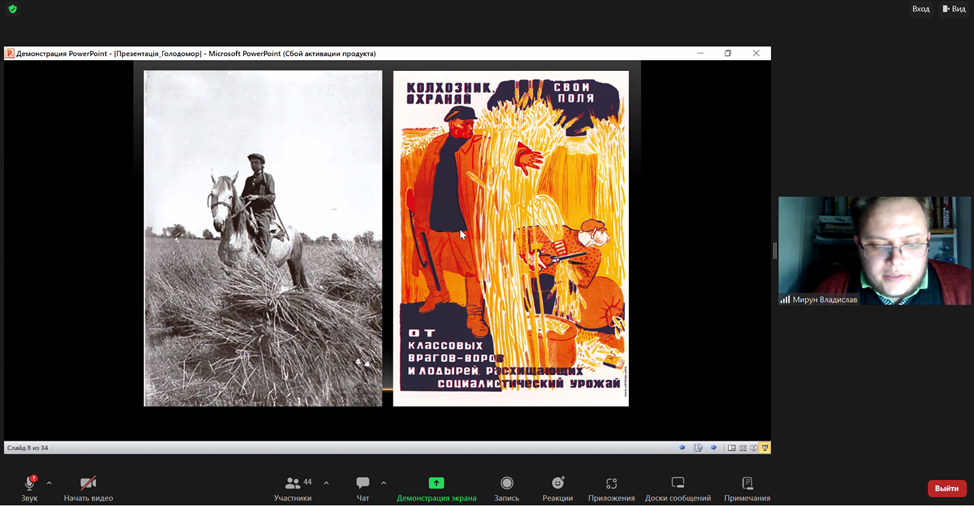Go to the previous slide arrow
Image resolution: width=974 pixels, height=506 pixels.
point(683,448)
